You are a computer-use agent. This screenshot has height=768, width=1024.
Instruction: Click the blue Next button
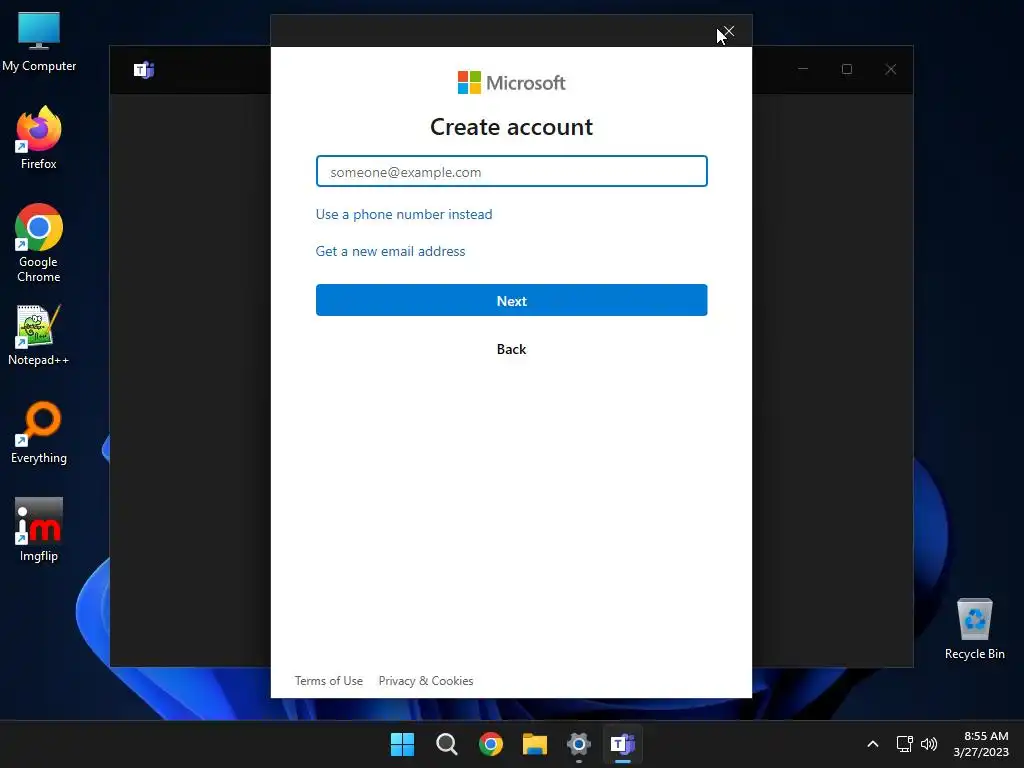(x=511, y=300)
